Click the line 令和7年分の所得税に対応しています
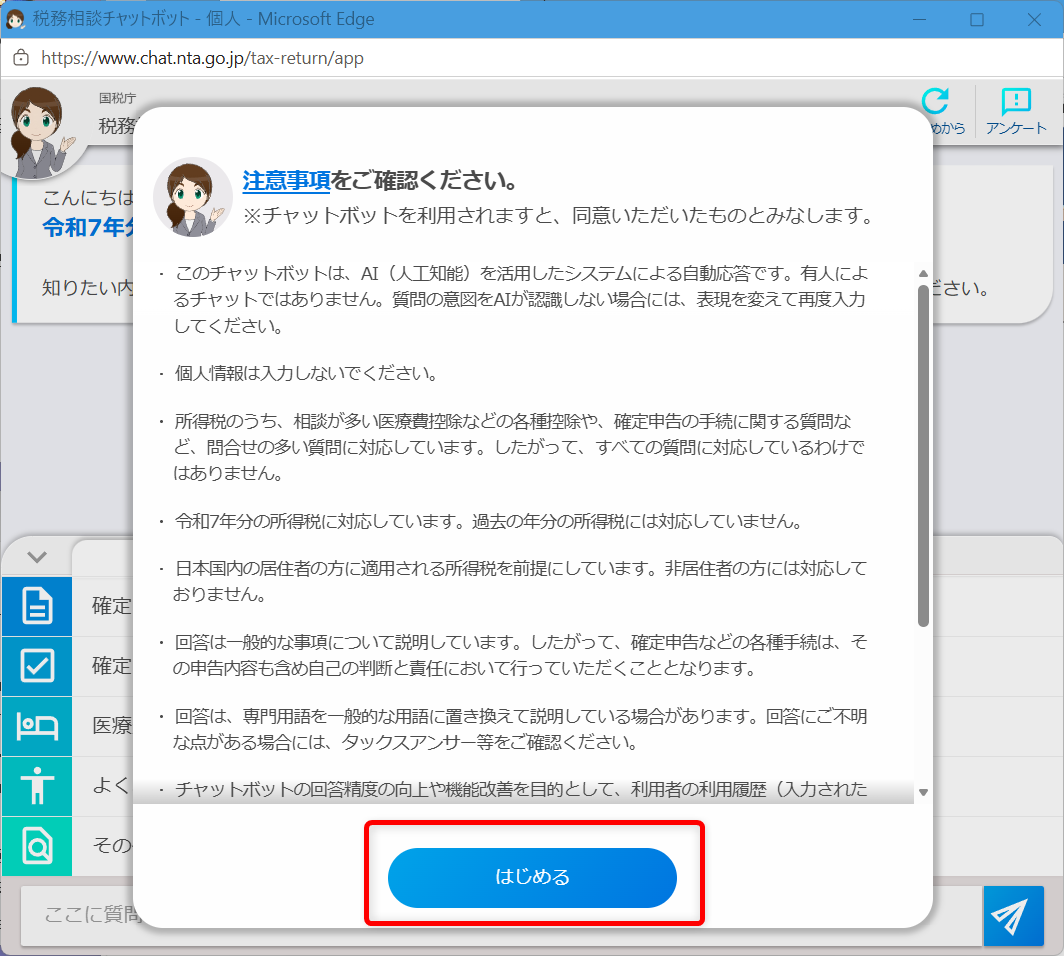1064x956 pixels. pyautogui.click(x=488, y=521)
